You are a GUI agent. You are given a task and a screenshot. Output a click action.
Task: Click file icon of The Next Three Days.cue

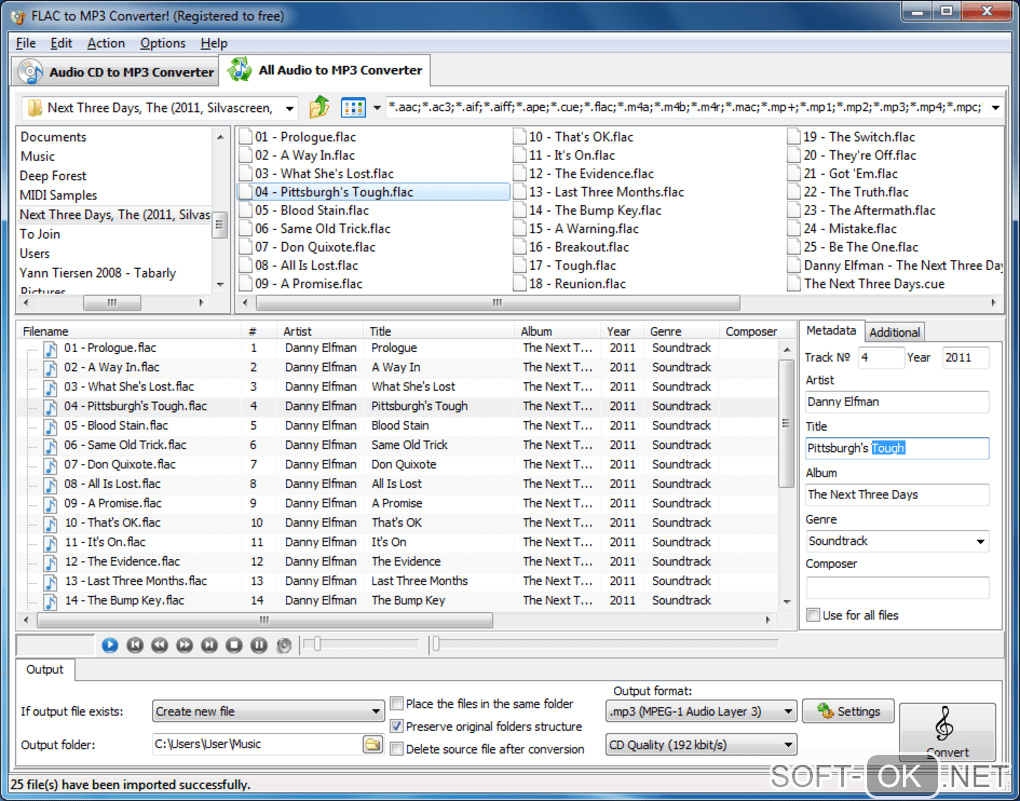(x=794, y=284)
